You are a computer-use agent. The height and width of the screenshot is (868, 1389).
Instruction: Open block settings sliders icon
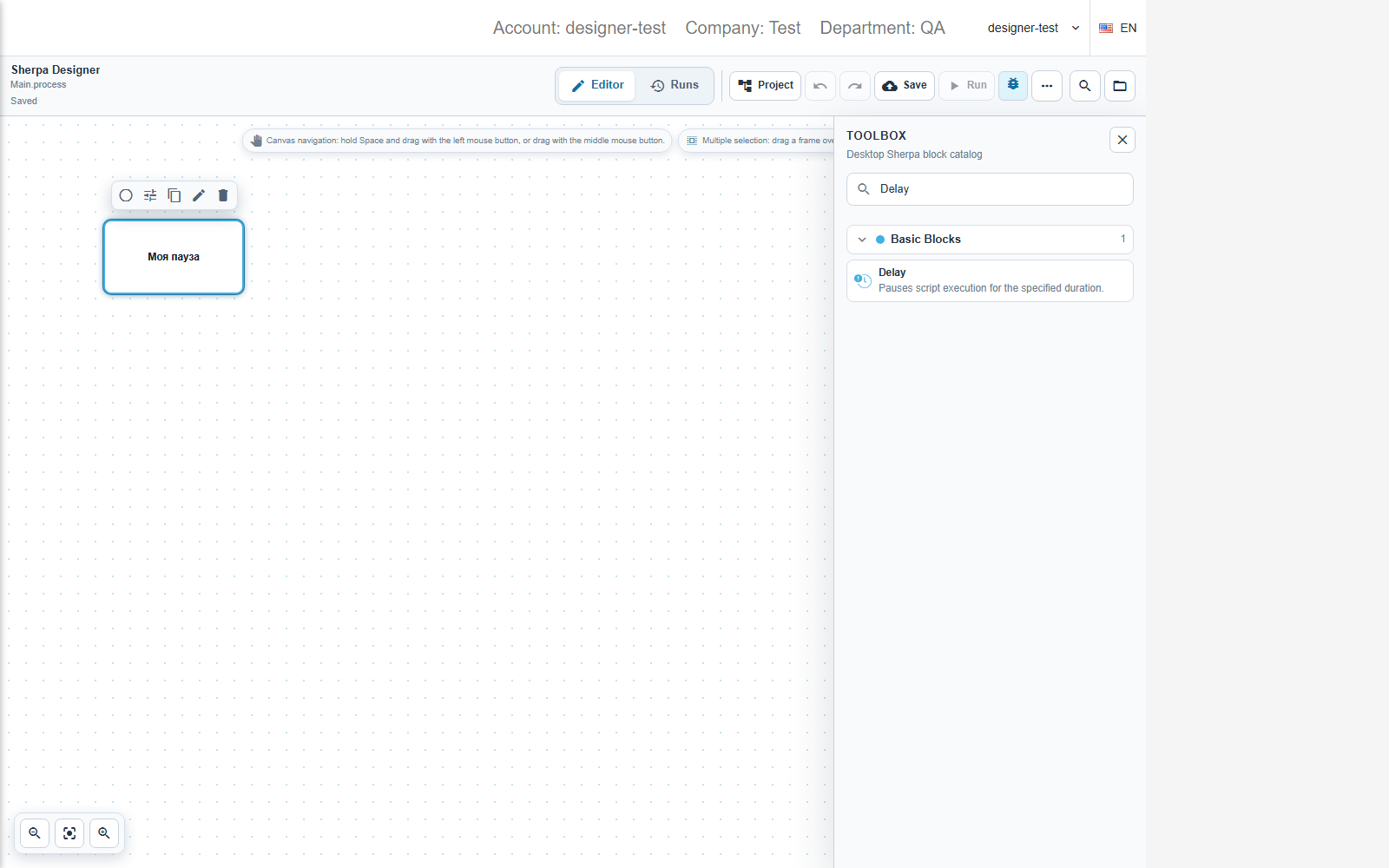click(x=150, y=195)
